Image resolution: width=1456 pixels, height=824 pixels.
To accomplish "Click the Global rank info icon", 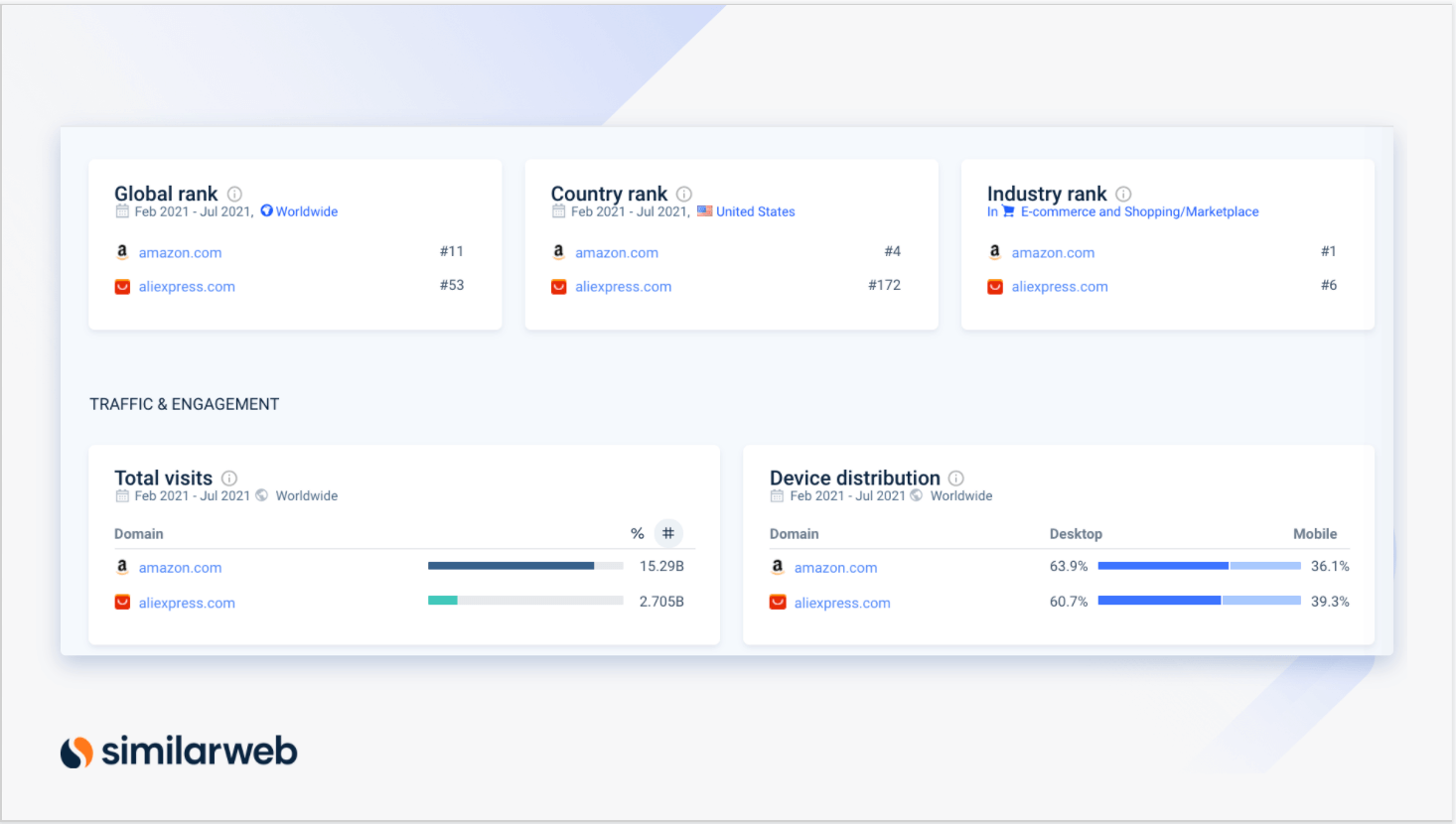I will coord(234,195).
